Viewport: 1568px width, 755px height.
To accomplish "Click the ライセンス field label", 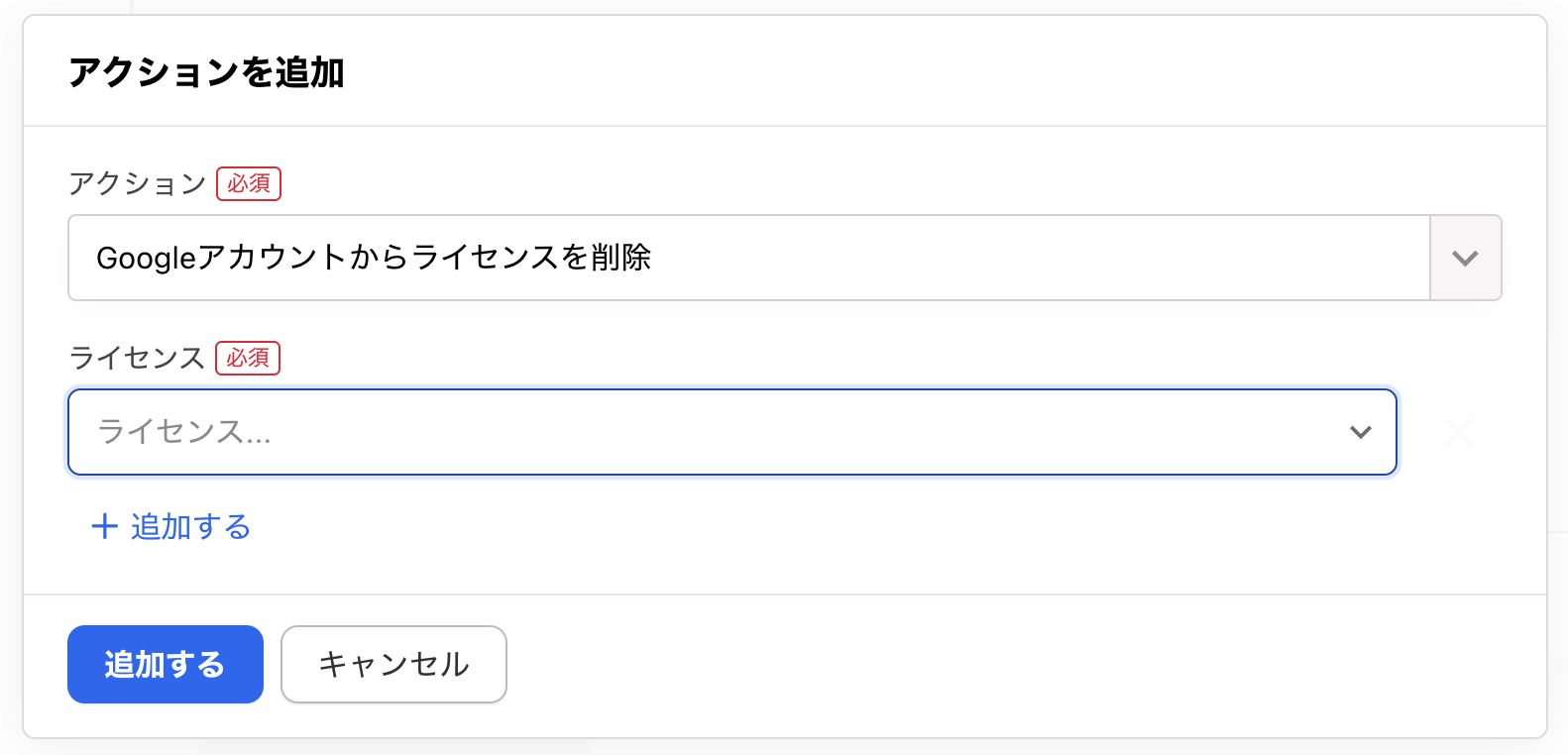I will coord(137,358).
